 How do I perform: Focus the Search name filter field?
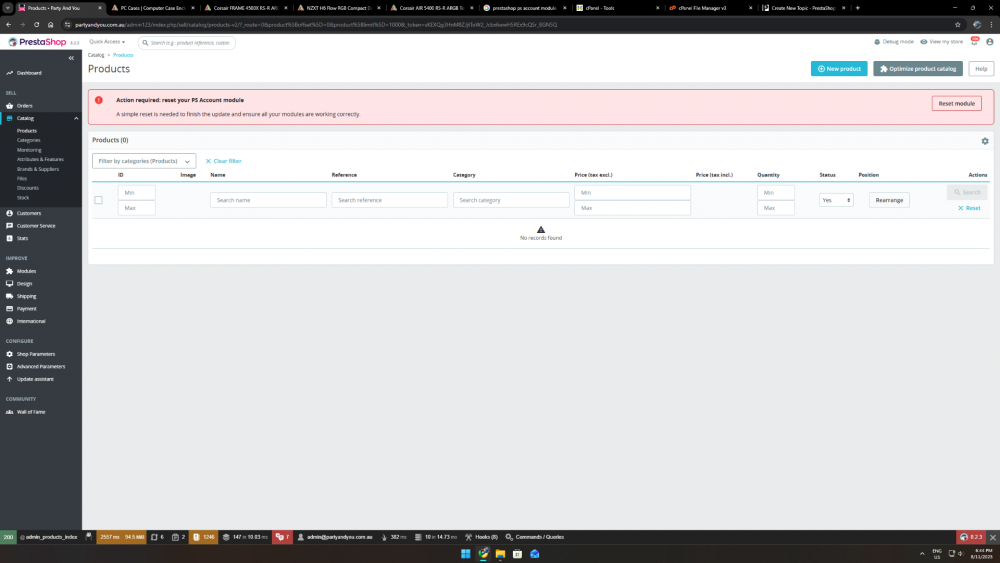coord(268,200)
